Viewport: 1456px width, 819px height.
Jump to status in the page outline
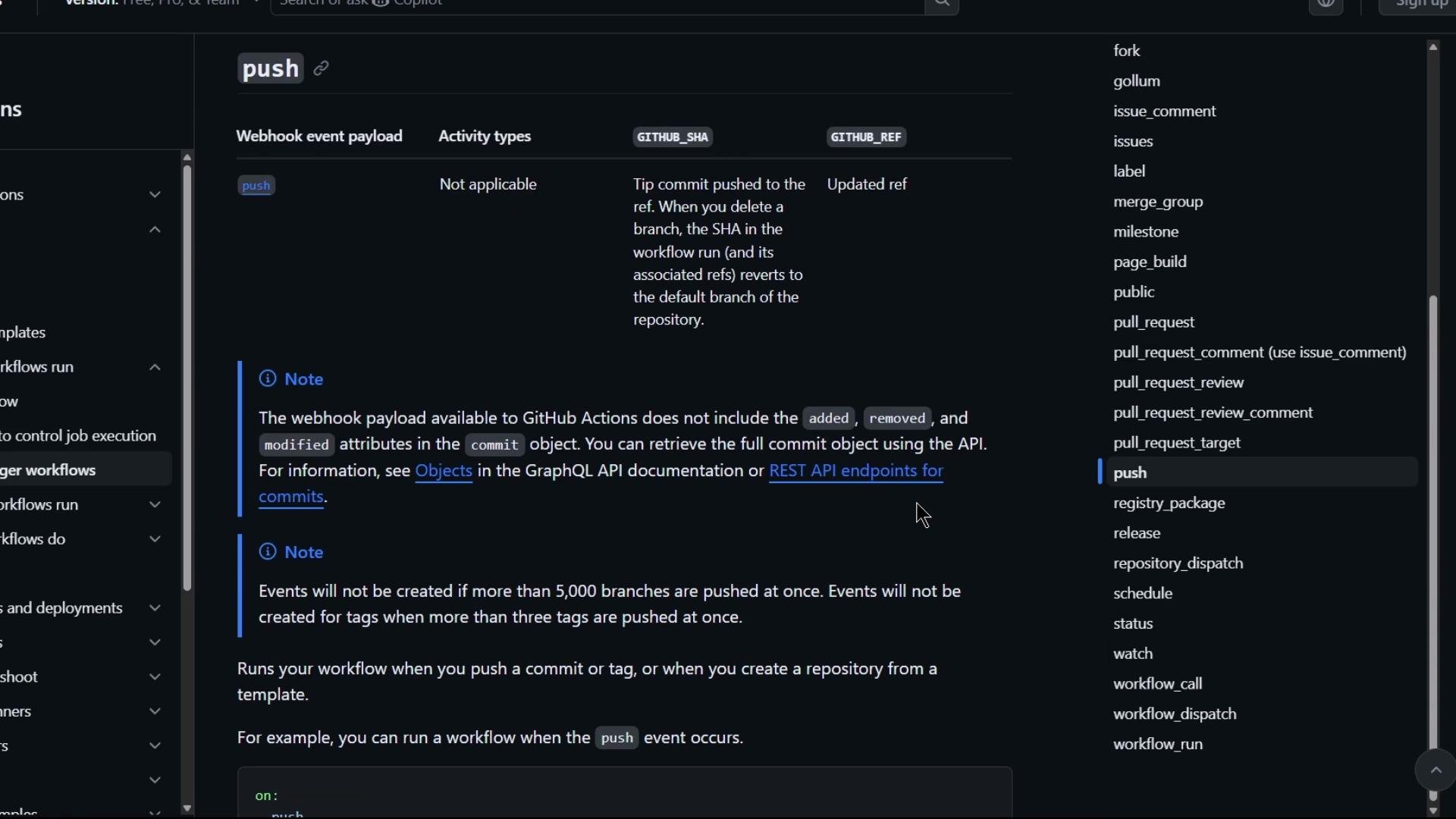pyautogui.click(x=1133, y=624)
